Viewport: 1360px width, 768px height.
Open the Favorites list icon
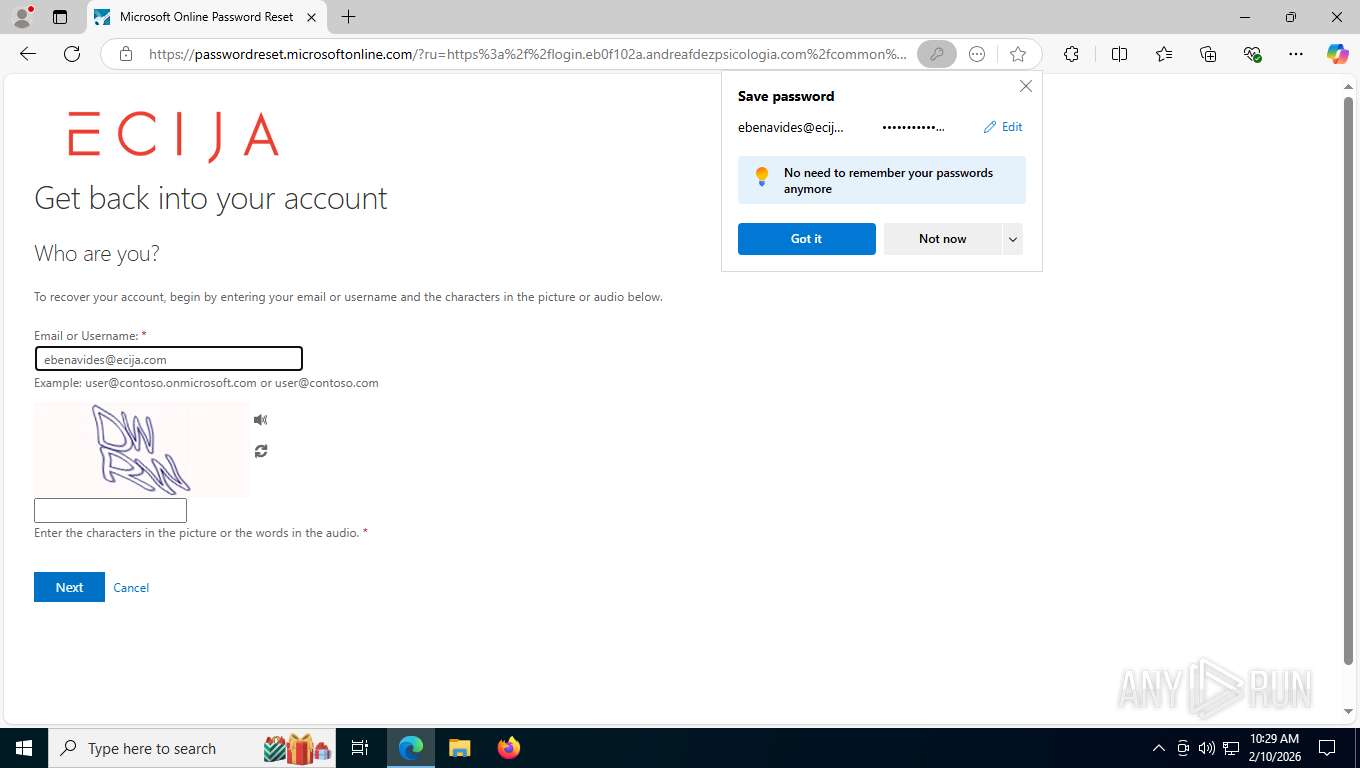click(1164, 54)
